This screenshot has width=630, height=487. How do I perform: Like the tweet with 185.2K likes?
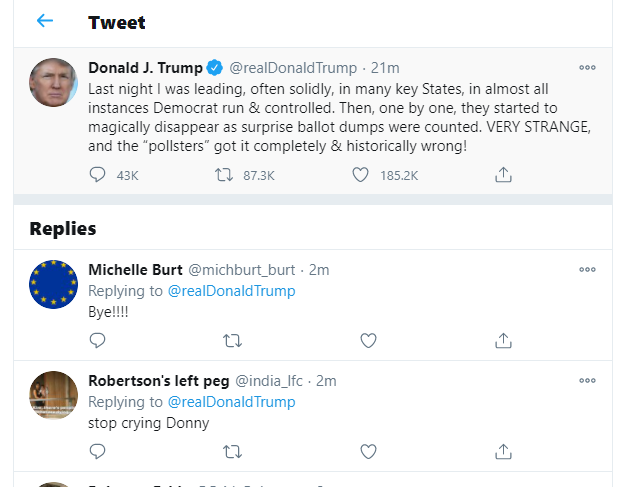(360, 175)
